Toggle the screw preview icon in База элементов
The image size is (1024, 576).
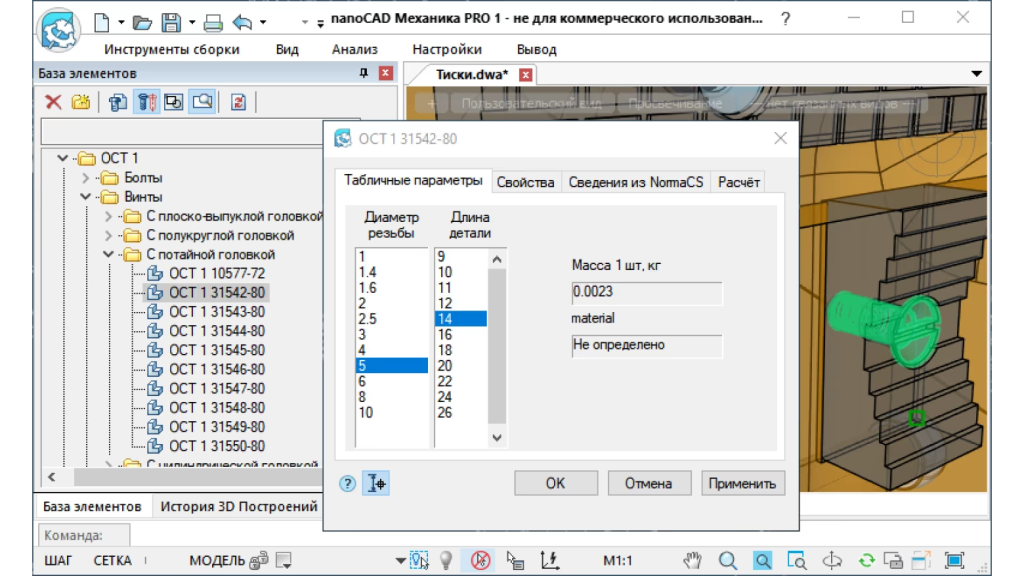click(147, 104)
